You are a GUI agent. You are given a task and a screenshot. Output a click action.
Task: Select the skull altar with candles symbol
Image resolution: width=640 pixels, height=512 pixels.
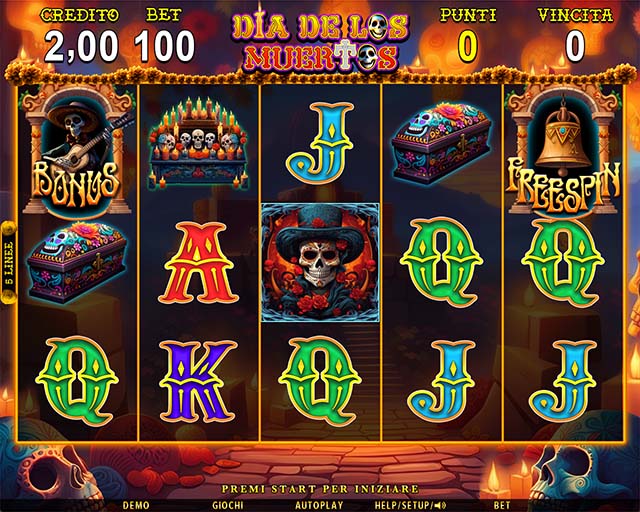198,144
